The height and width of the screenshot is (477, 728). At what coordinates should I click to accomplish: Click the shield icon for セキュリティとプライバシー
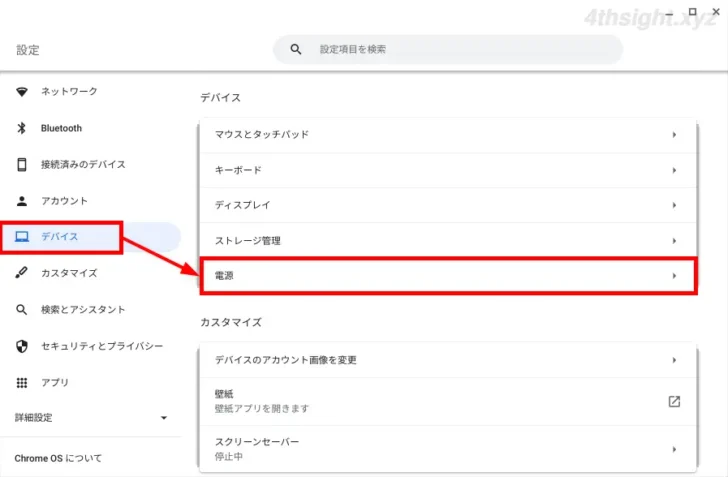(x=21, y=346)
